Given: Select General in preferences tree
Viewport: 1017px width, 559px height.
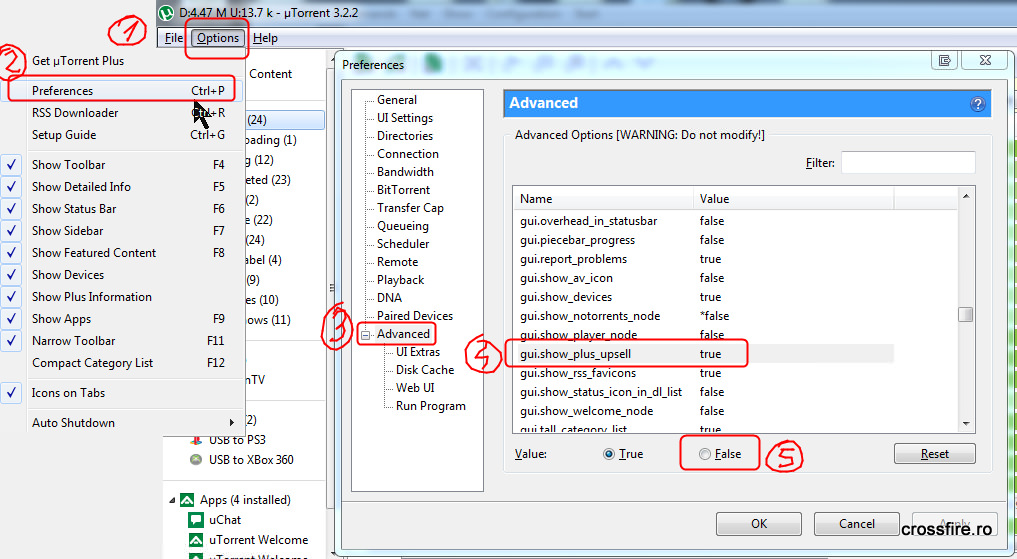Looking at the screenshot, I should (x=397, y=100).
